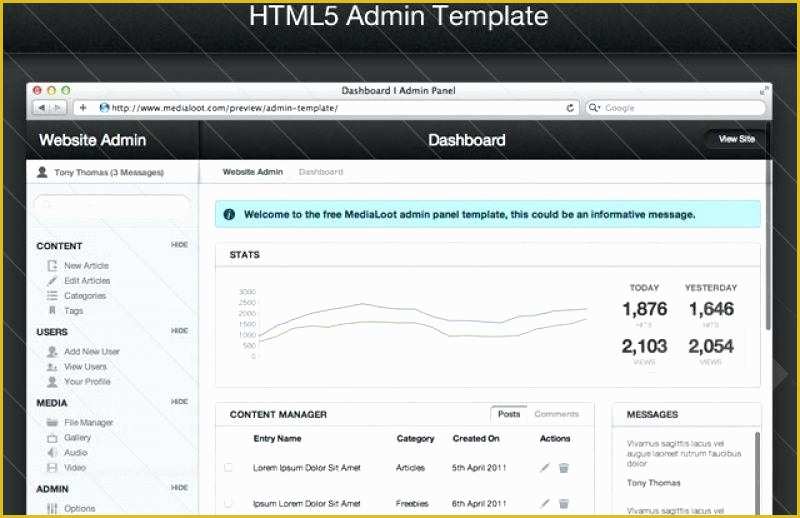Open the Google search dropdown magnifier
Image resolution: width=800 pixels, height=518 pixels.
click(x=594, y=108)
